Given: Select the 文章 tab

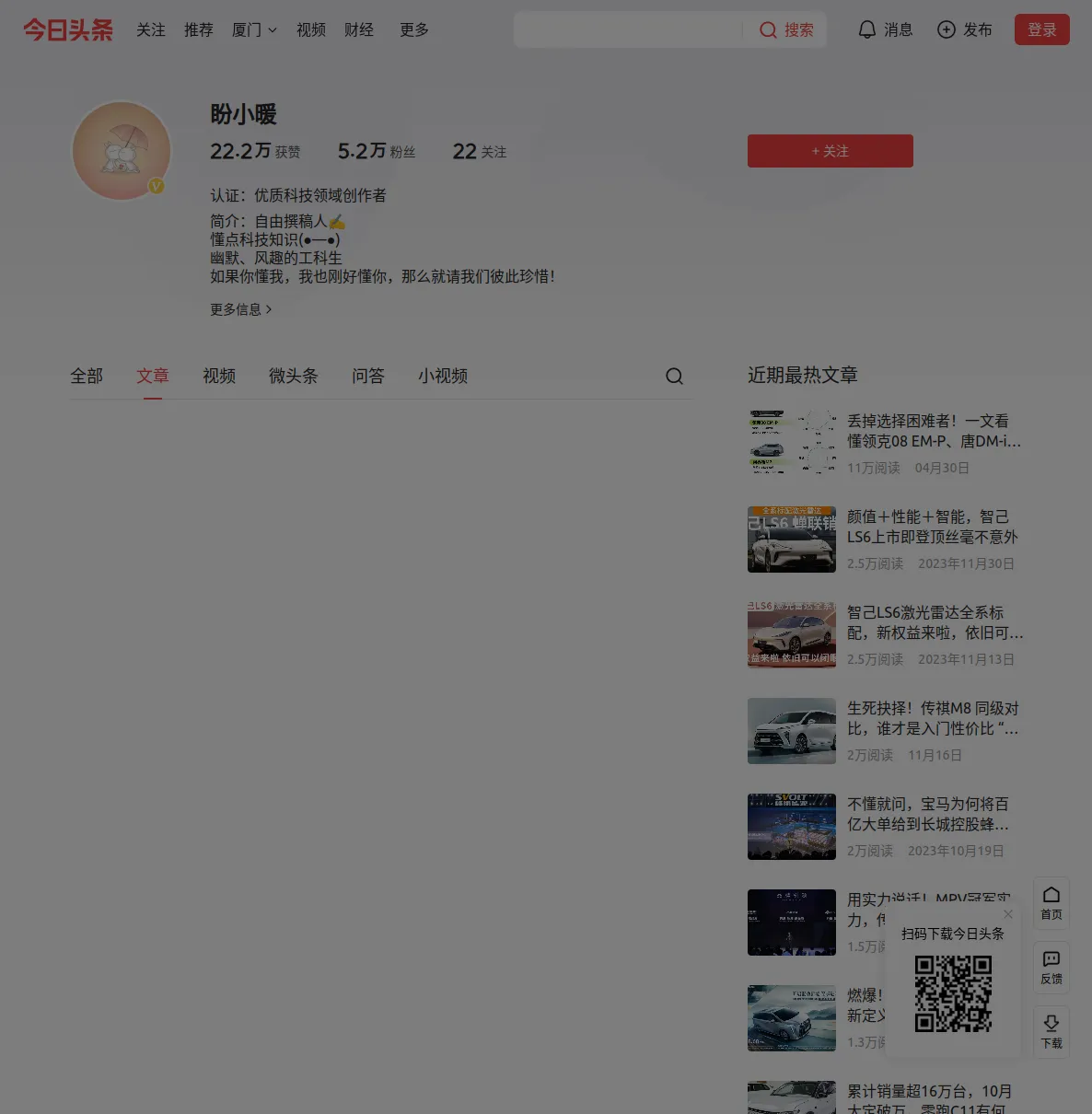Looking at the screenshot, I should point(153,376).
